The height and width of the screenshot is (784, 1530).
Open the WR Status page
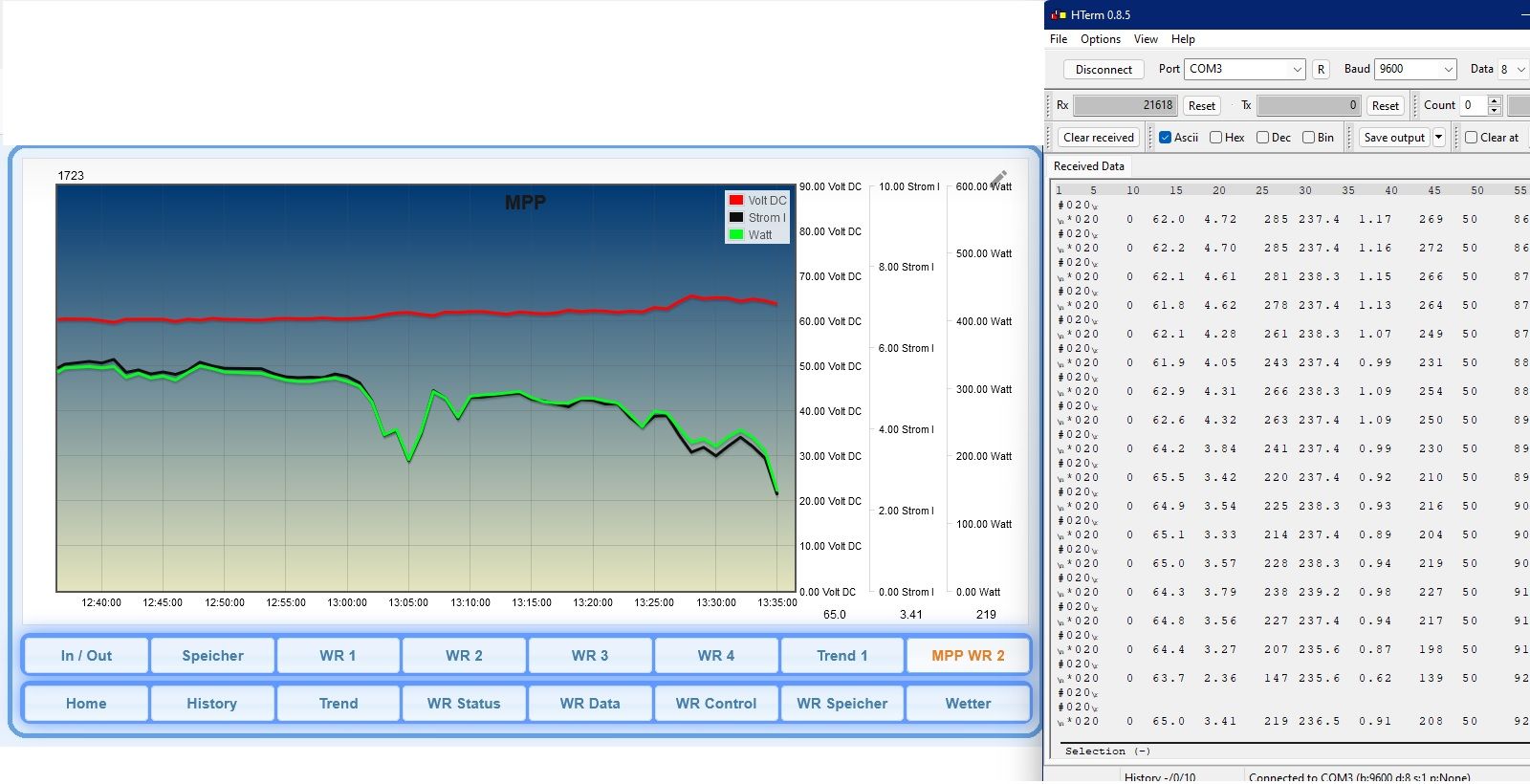(x=464, y=704)
